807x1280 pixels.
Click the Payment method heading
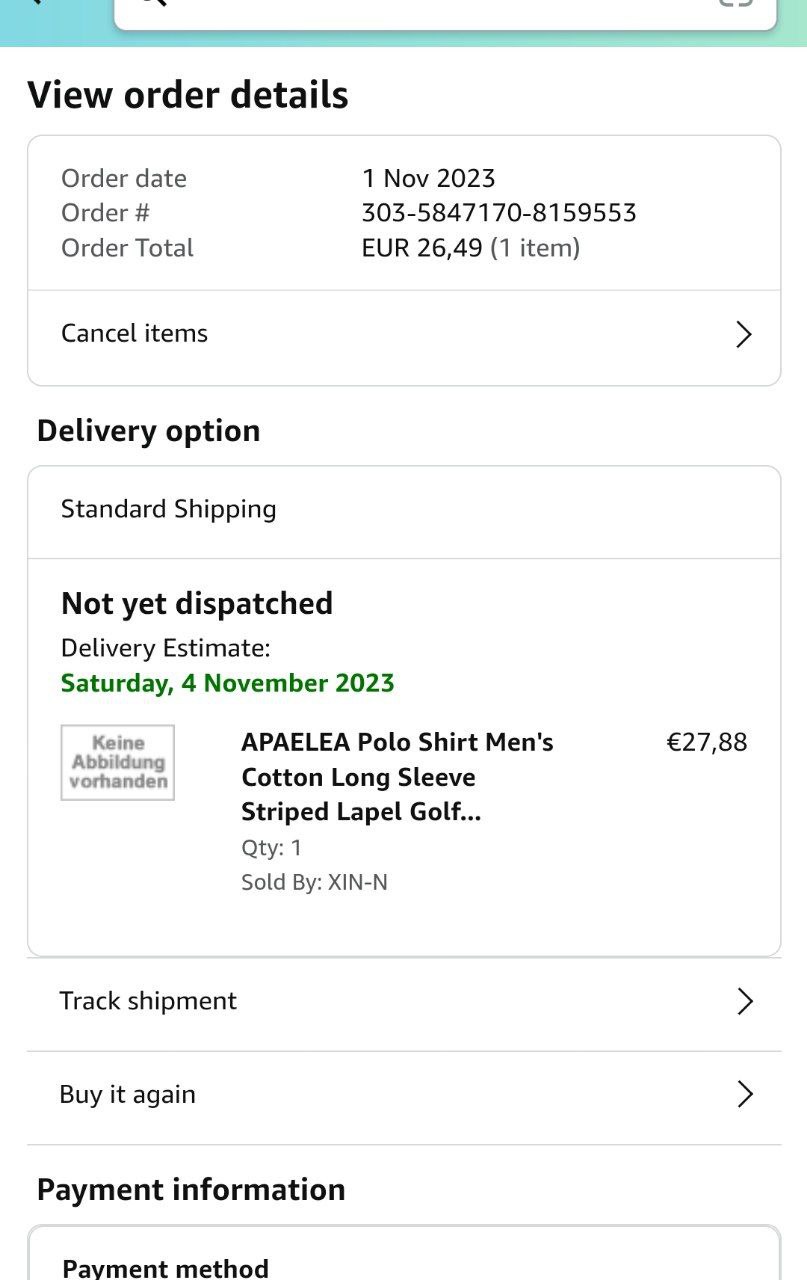click(165, 1269)
